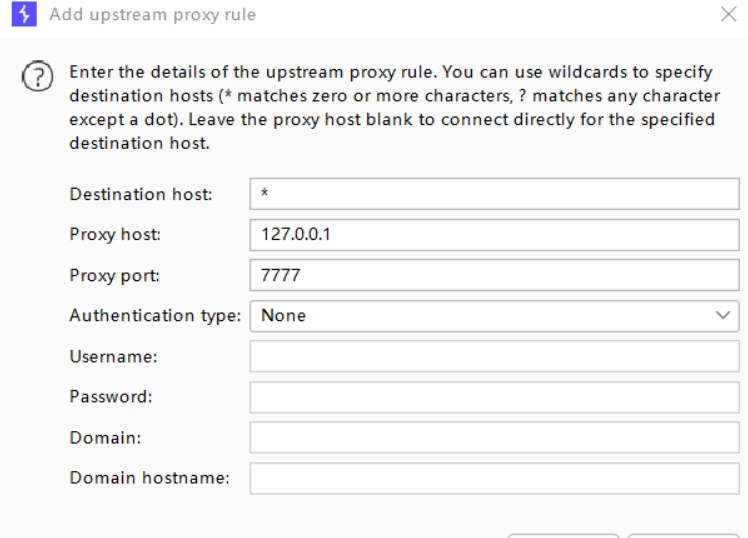Click inside the Domain input field

494,438
